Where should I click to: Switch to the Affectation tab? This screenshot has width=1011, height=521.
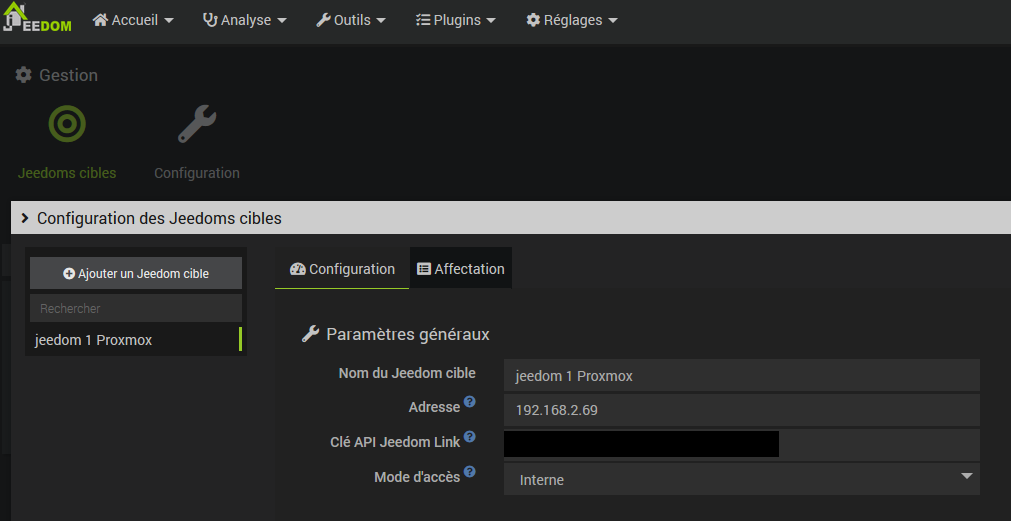461,269
